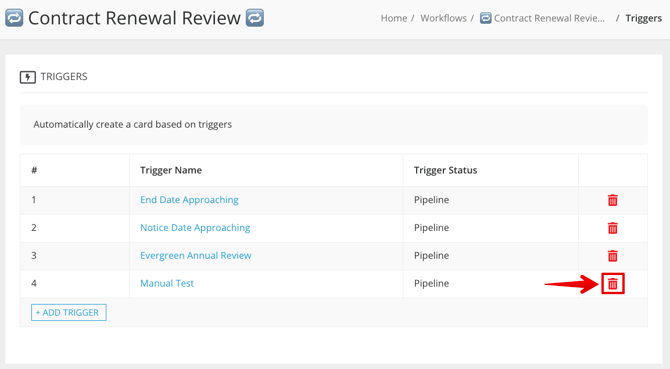Click breadcrumb workflow icon before Contract Renewal
This screenshot has width=670, height=369.
(x=485, y=18)
